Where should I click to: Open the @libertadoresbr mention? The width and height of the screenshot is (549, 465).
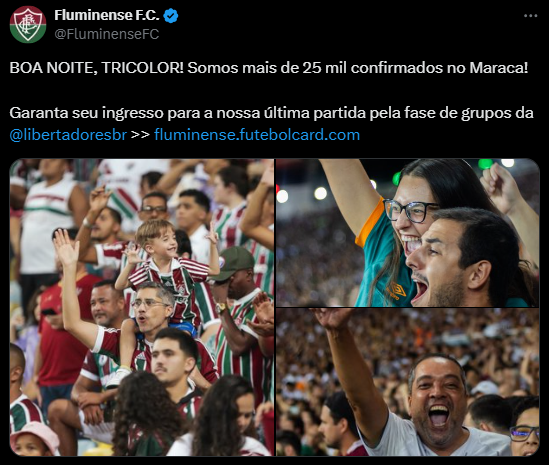68,135
